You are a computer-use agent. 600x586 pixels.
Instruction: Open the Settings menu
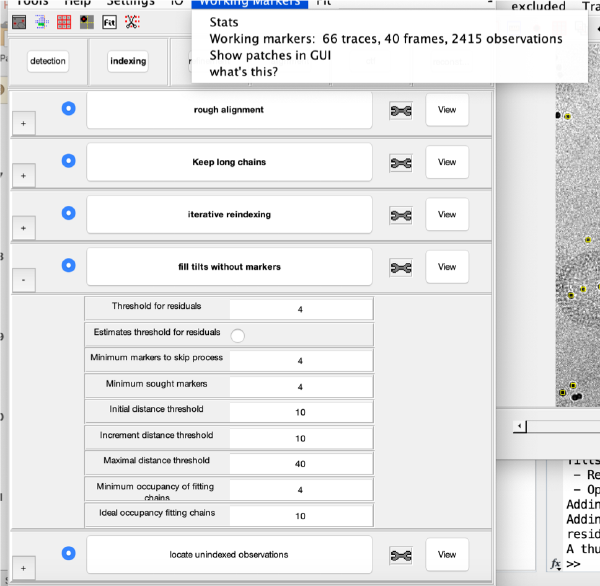(130, 3)
